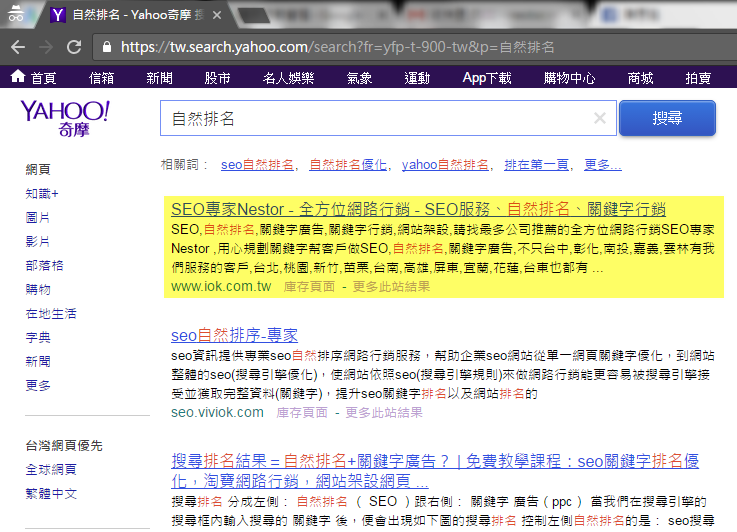Viewport: 737px width, 532px height.
Task: Choose 台灣網頁優先 filter
Action: tap(64, 445)
